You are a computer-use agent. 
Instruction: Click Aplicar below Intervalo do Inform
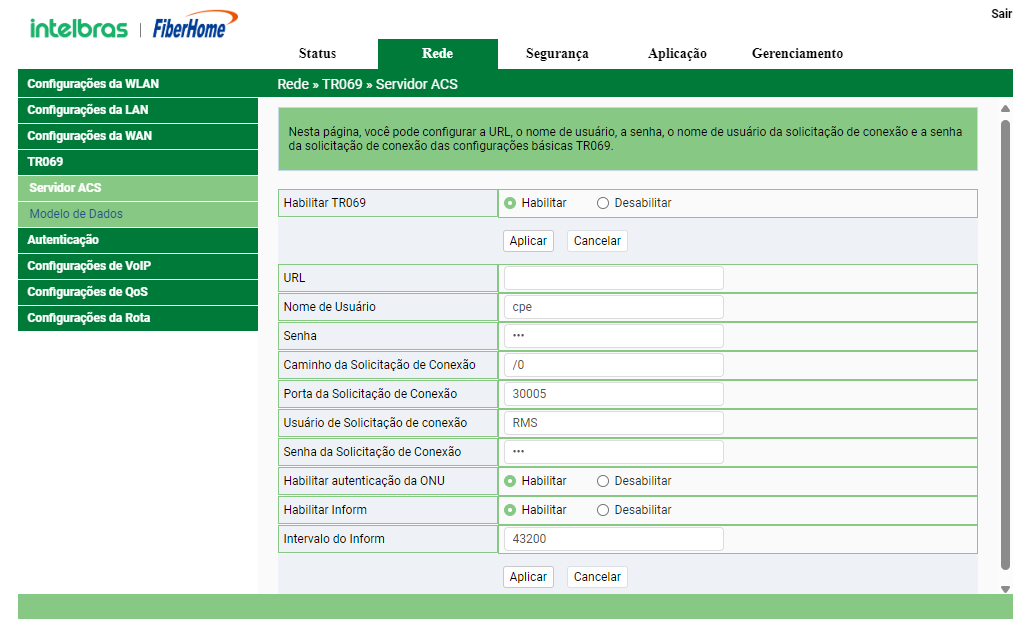pos(528,577)
